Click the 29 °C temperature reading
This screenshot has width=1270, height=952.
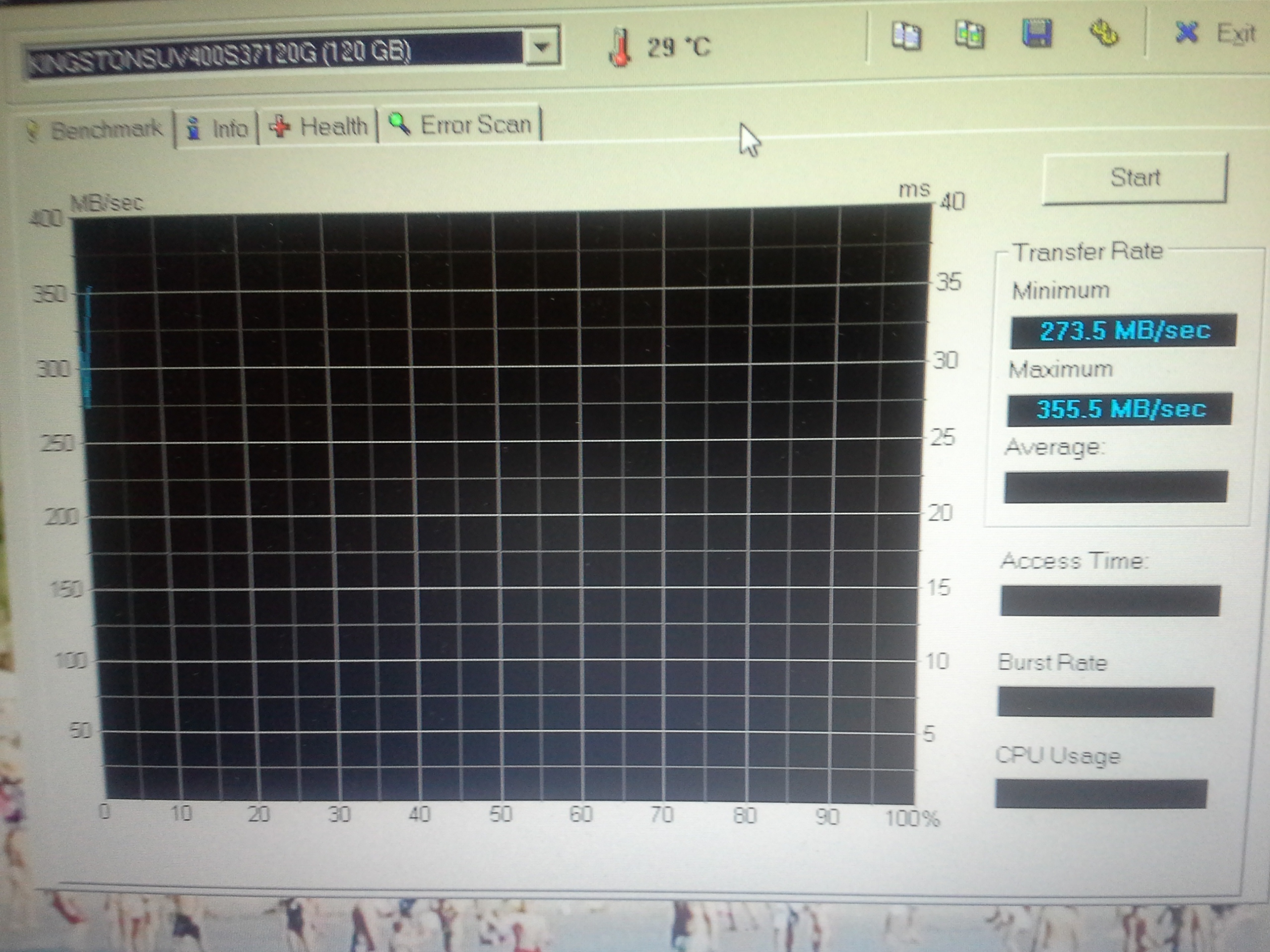tap(679, 47)
